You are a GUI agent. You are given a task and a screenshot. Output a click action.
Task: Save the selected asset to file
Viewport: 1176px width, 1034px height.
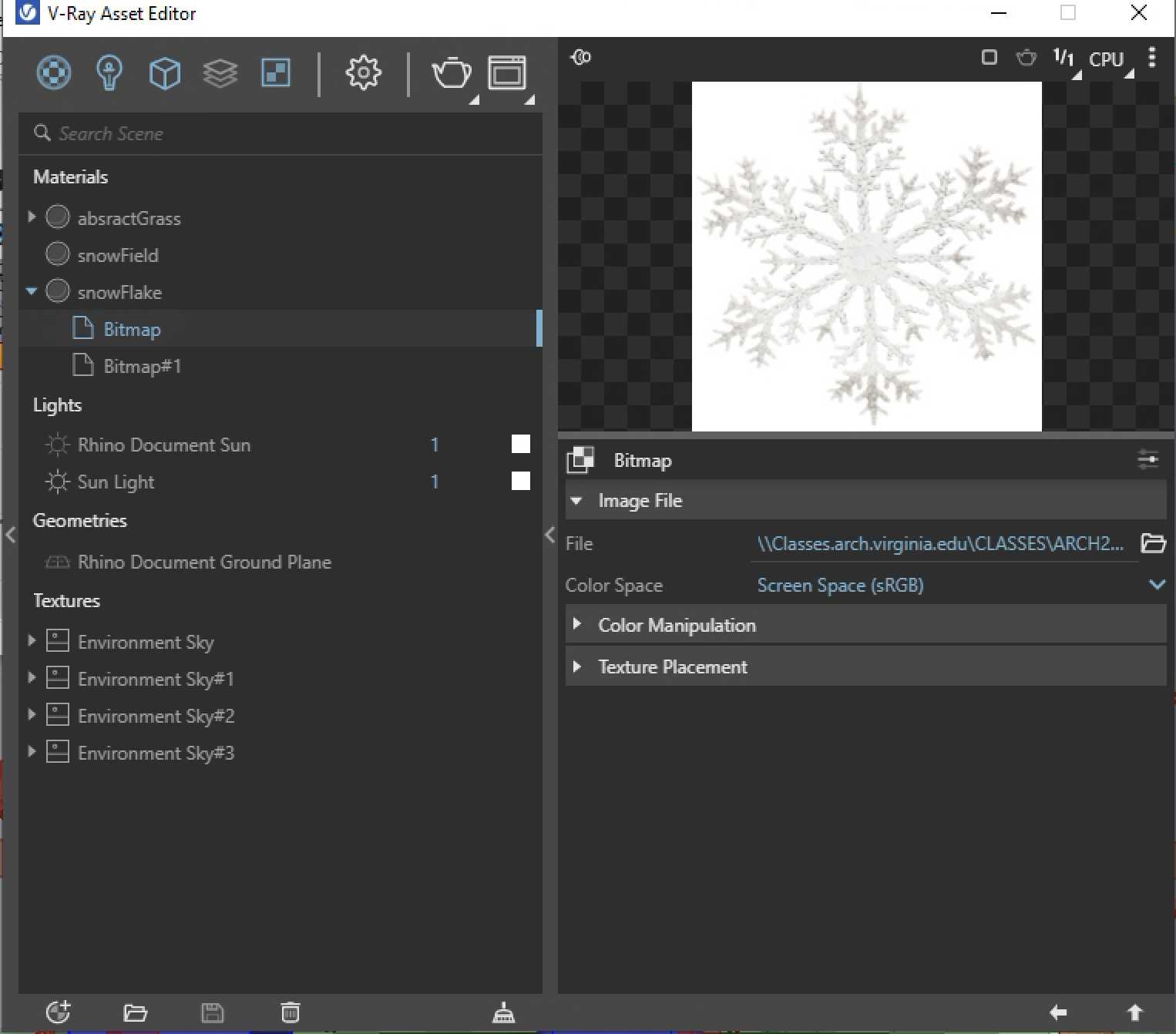pyautogui.click(x=212, y=1012)
